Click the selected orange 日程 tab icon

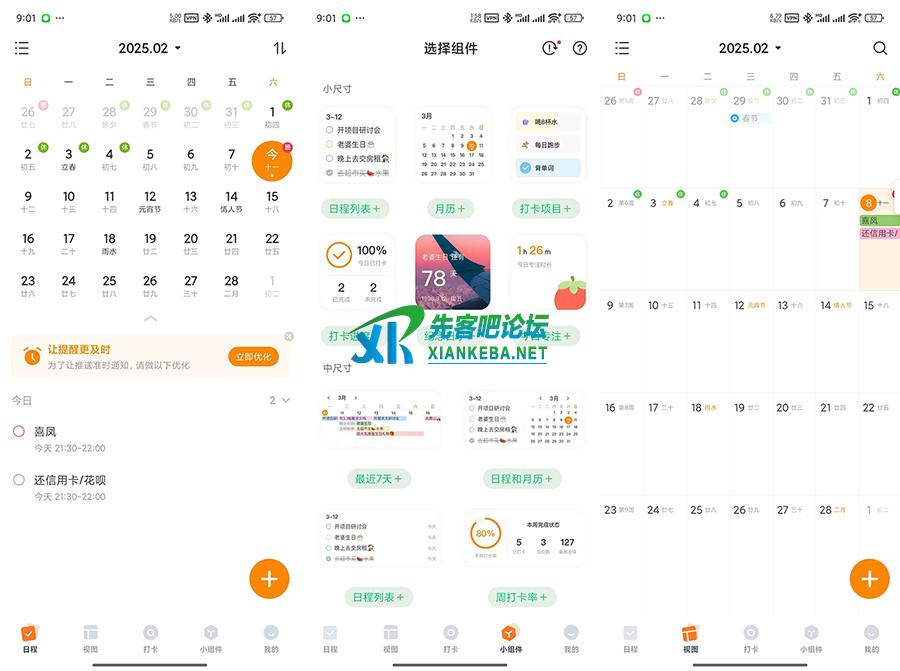click(x=29, y=633)
